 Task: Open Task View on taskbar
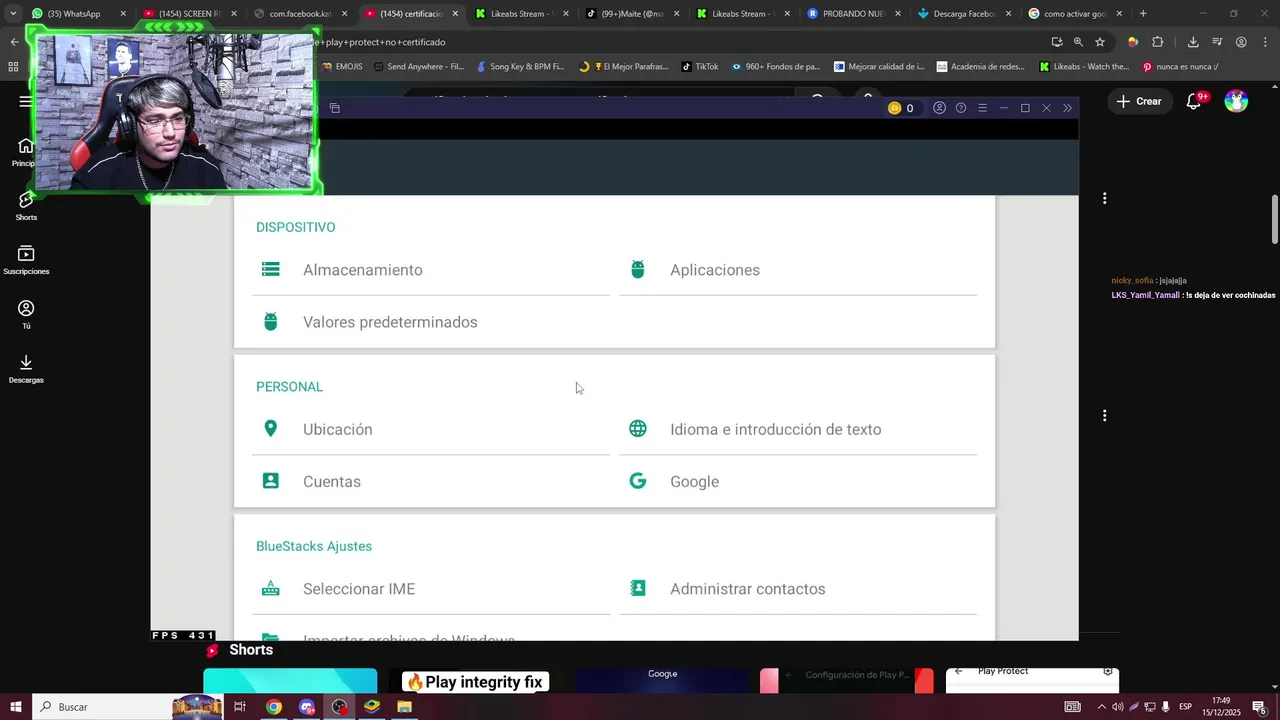[x=240, y=707]
